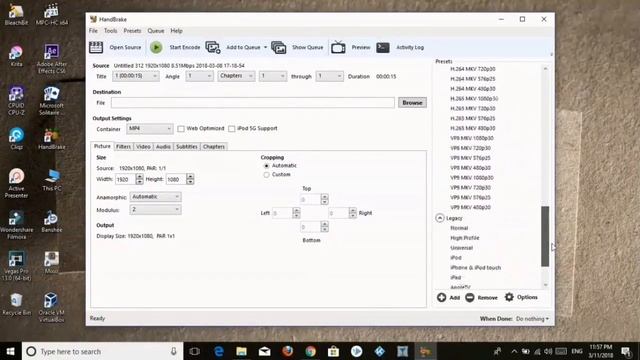Select Recycle Bin desktop icon
Viewport: 640px width, 360px height.
point(16,304)
